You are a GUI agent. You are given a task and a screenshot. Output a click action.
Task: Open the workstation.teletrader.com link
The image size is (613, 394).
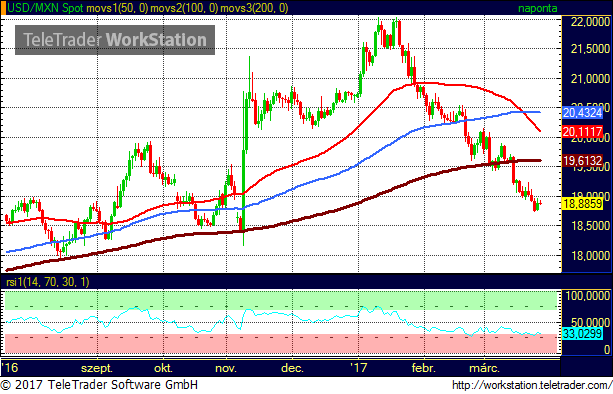click(x=532, y=385)
